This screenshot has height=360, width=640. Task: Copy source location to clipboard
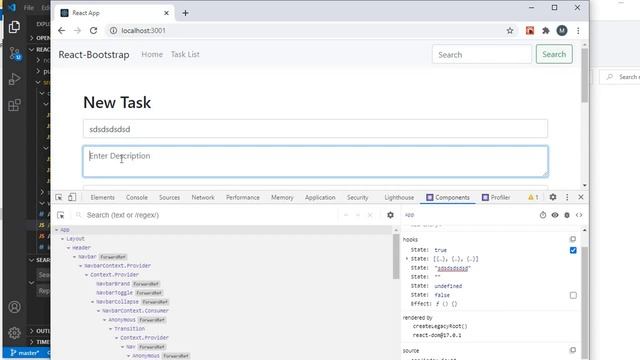tap(573, 350)
